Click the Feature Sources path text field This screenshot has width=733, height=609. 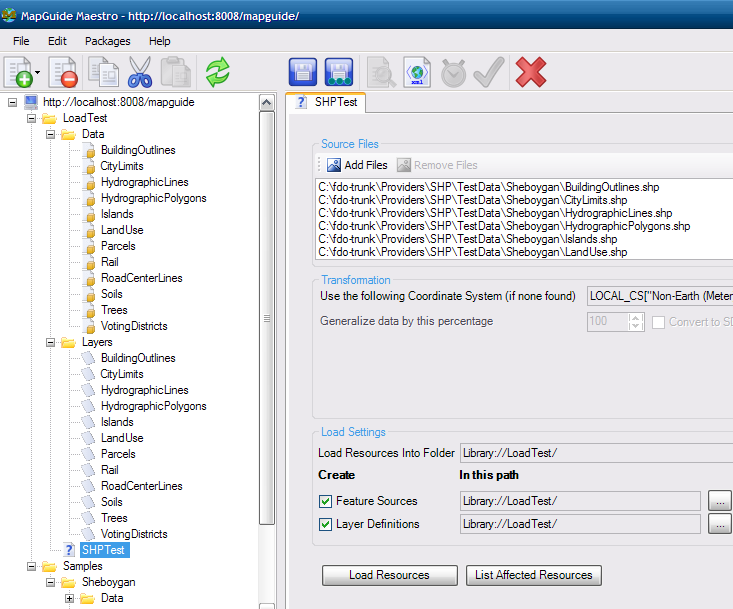coord(580,501)
